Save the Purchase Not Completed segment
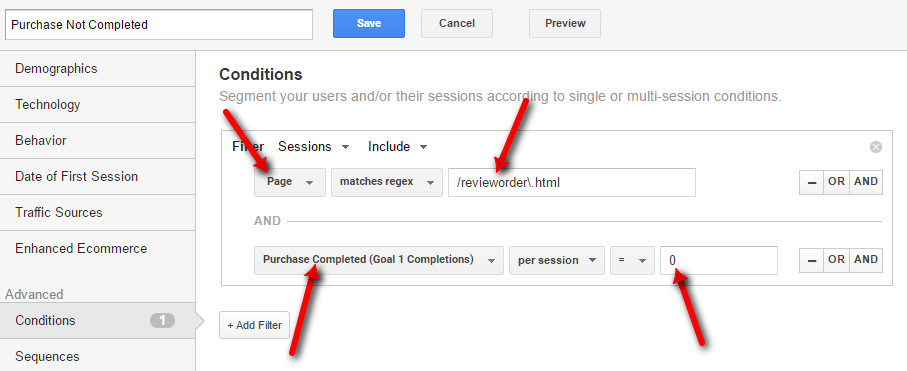907x371 pixels. tap(369, 24)
